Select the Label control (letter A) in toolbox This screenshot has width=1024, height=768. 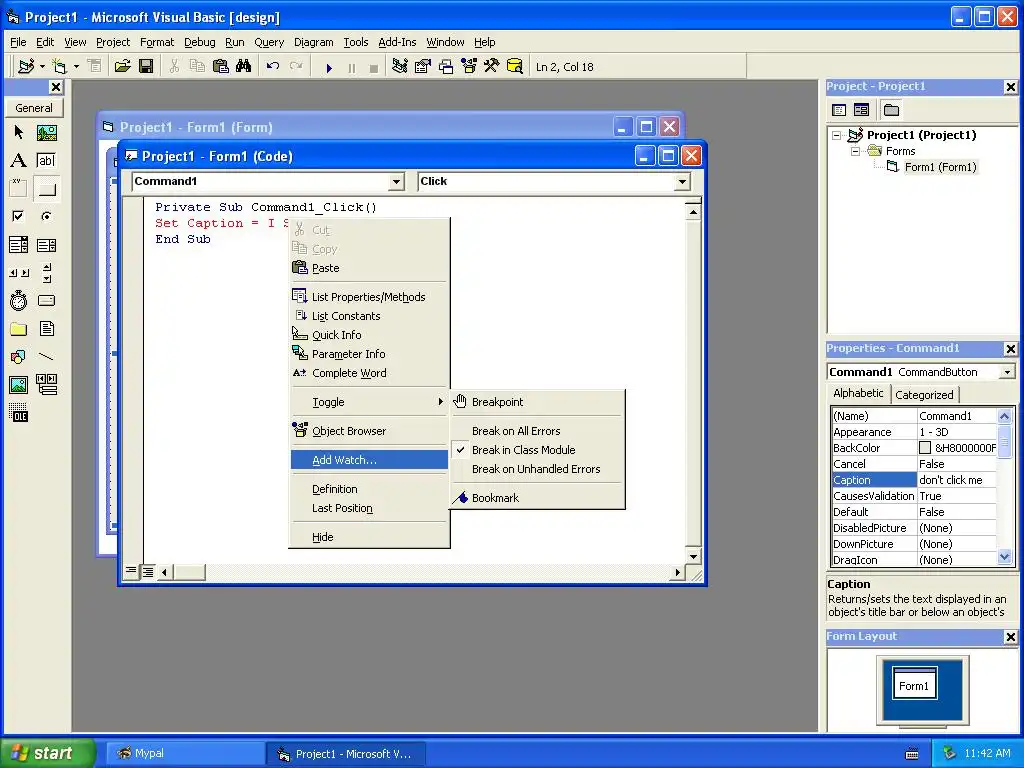[x=18, y=161]
